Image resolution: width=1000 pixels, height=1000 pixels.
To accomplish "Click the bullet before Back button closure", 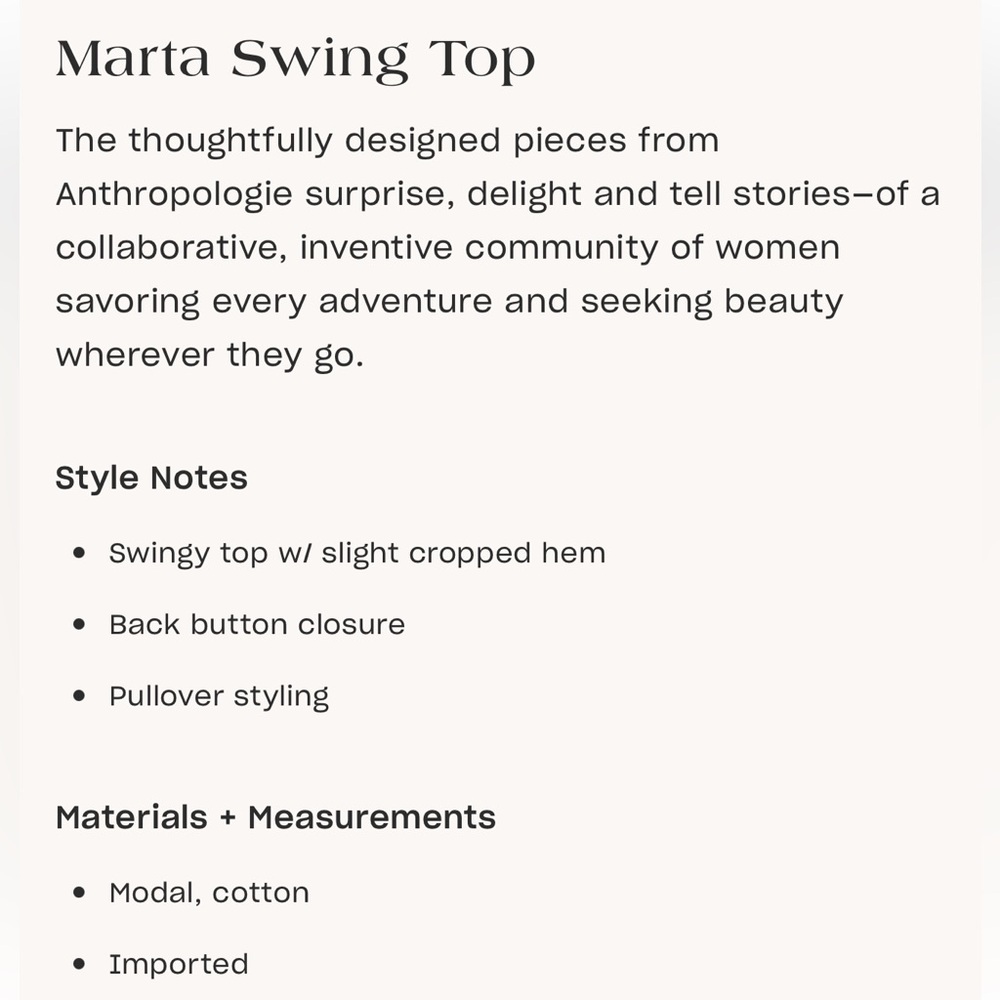I will click(x=79, y=624).
